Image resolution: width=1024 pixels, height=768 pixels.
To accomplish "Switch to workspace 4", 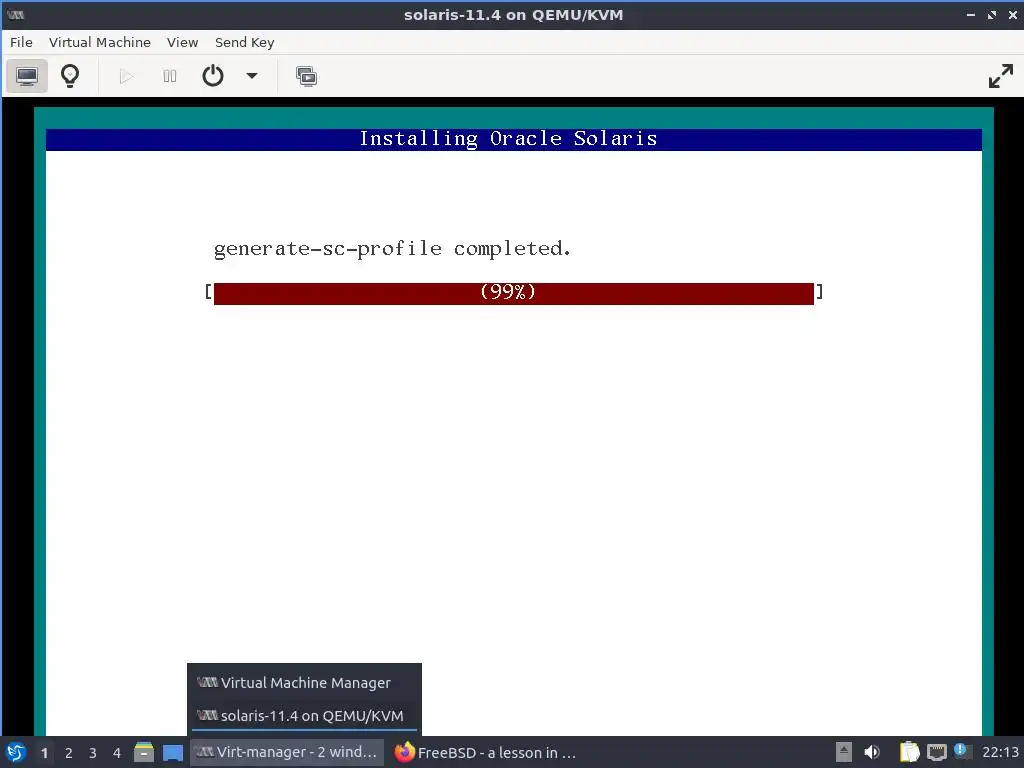I will (x=117, y=753).
